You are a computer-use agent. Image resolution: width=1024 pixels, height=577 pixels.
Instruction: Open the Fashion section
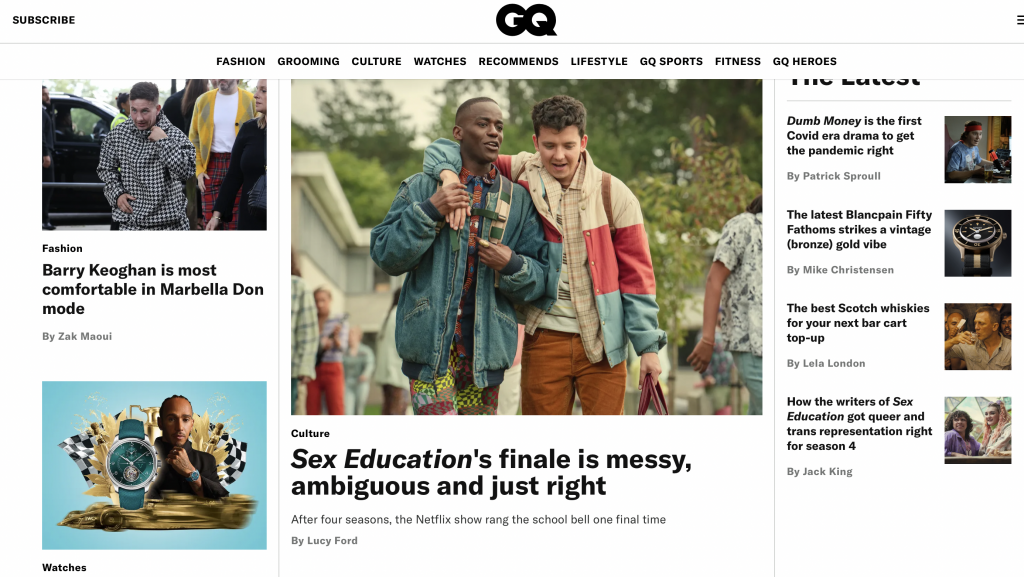coord(241,61)
